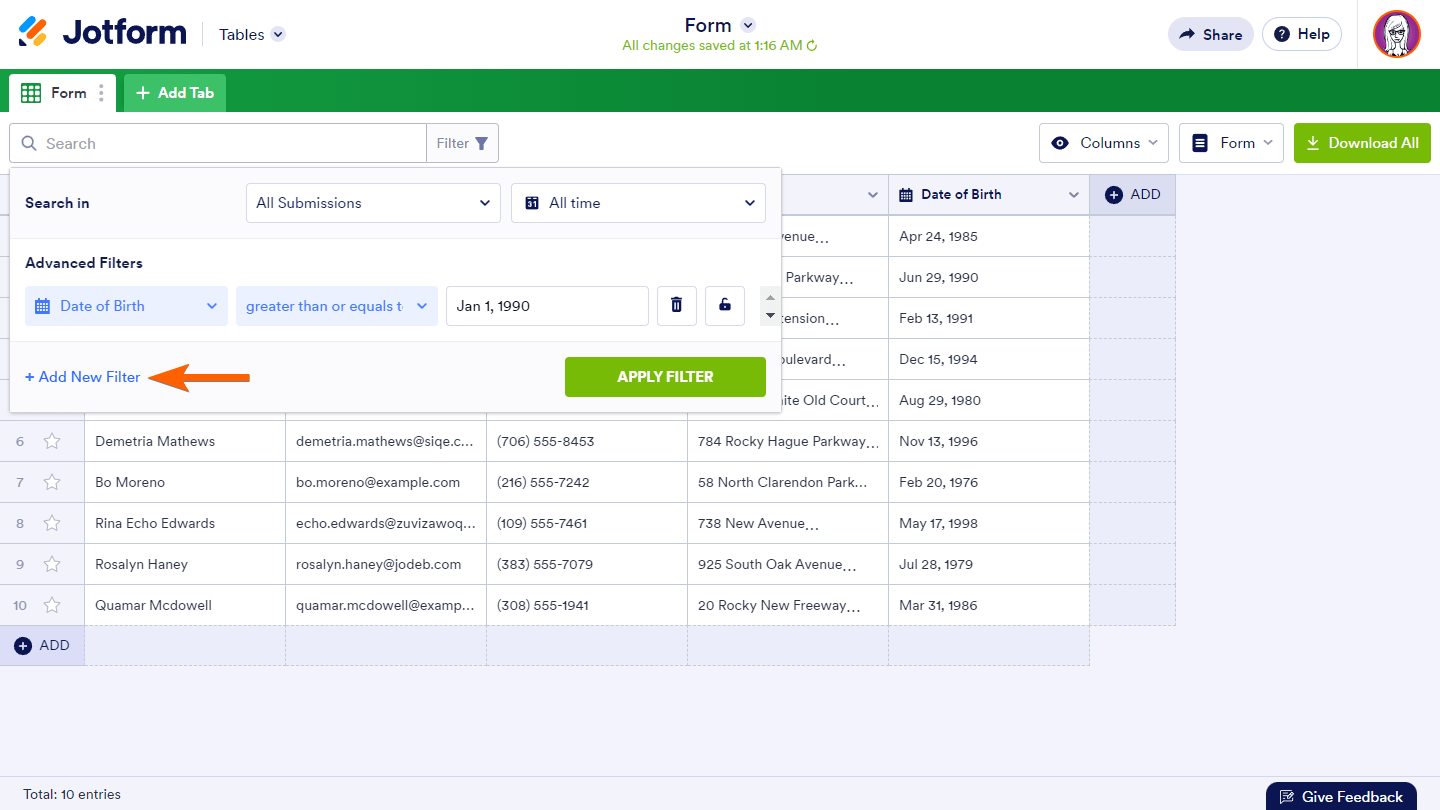Viewport: 1440px width, 810px height.
Task: Star row 8 Rina Echo Edwards
Action: point(52,523)
